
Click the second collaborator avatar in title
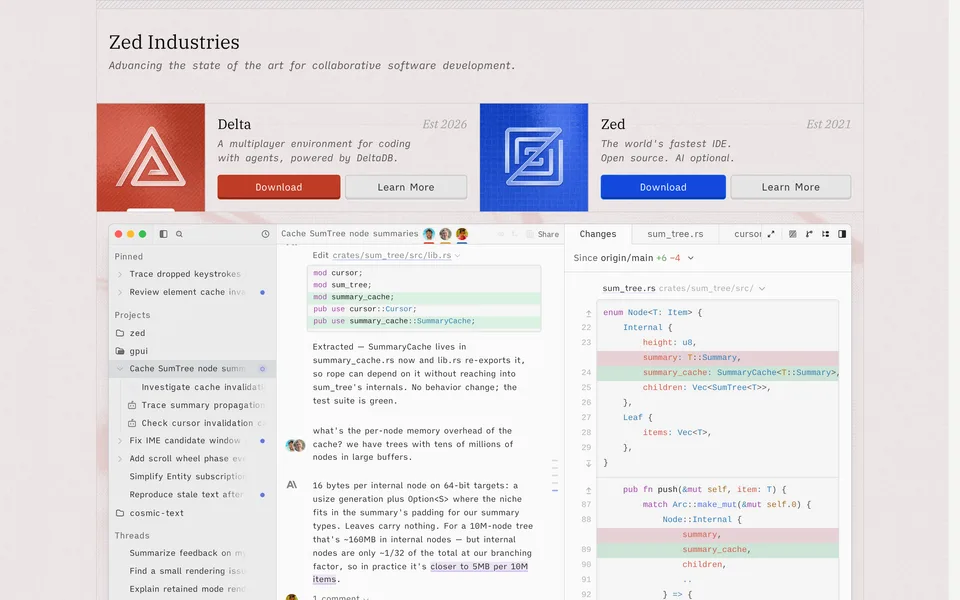(445, 234)
